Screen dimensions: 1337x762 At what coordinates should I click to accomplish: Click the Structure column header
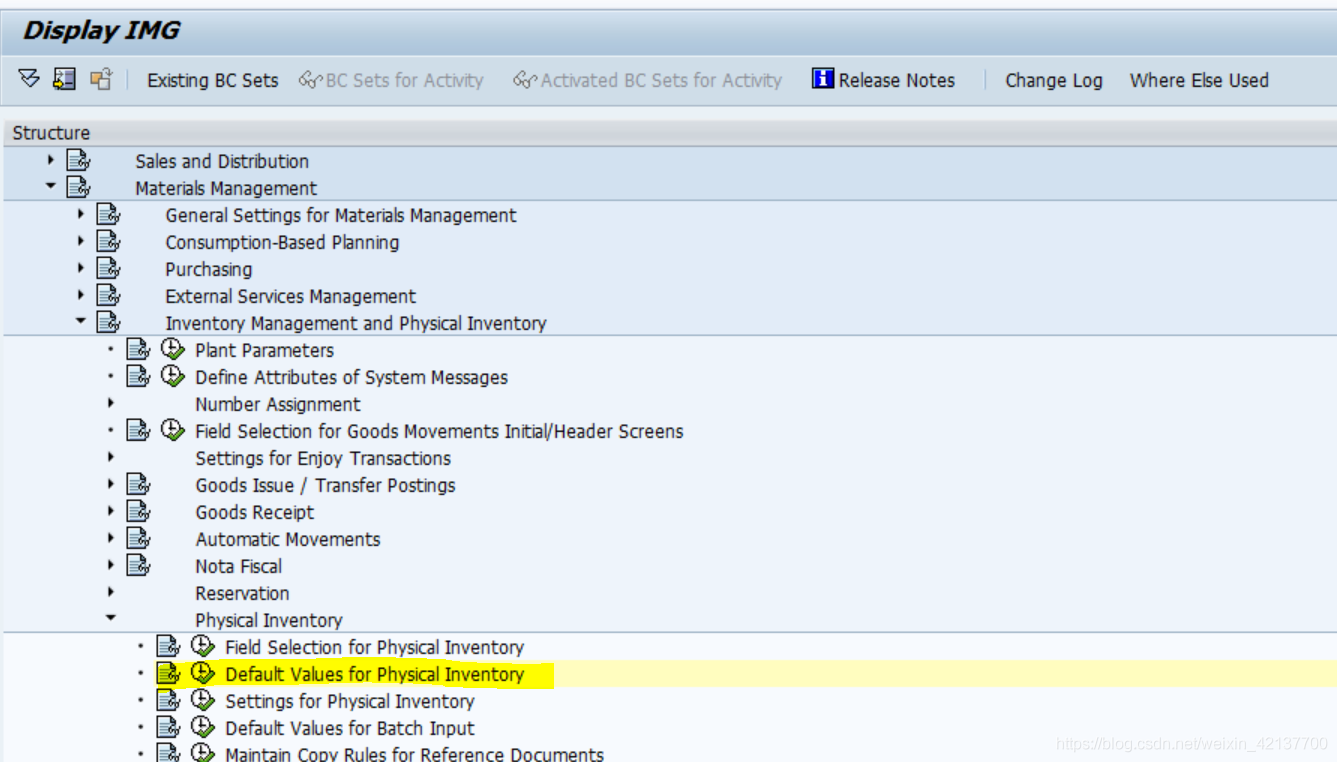click(x=51, y=132)
